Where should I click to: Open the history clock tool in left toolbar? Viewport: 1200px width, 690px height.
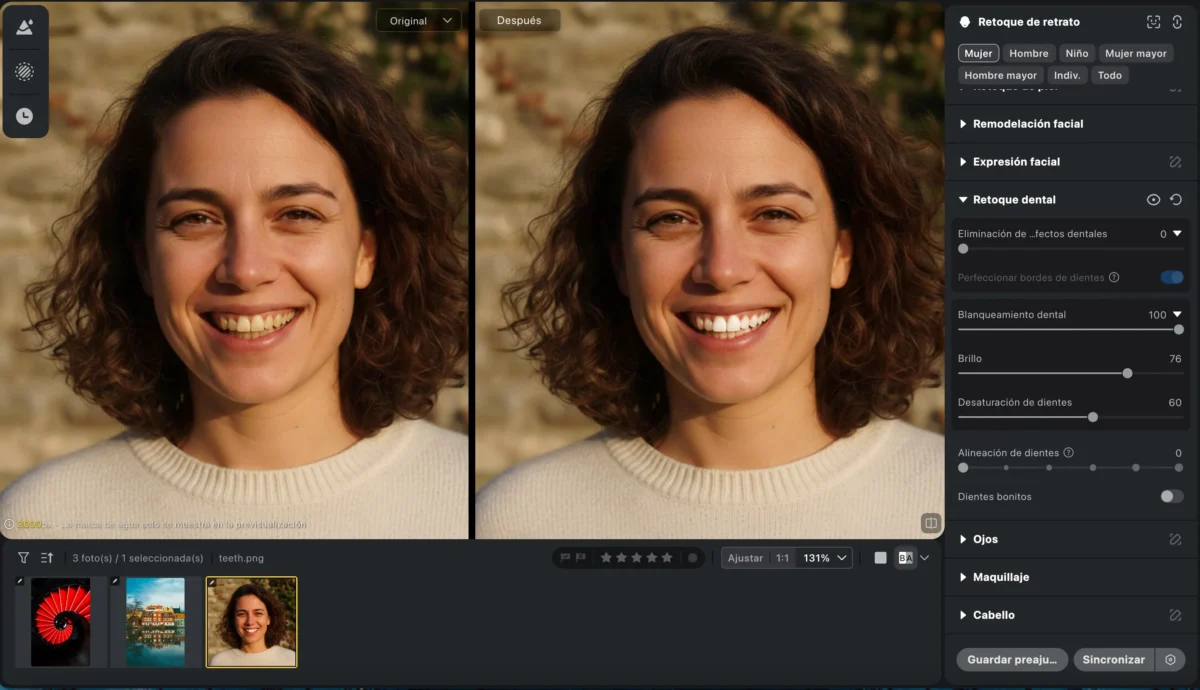click(24, 116)
